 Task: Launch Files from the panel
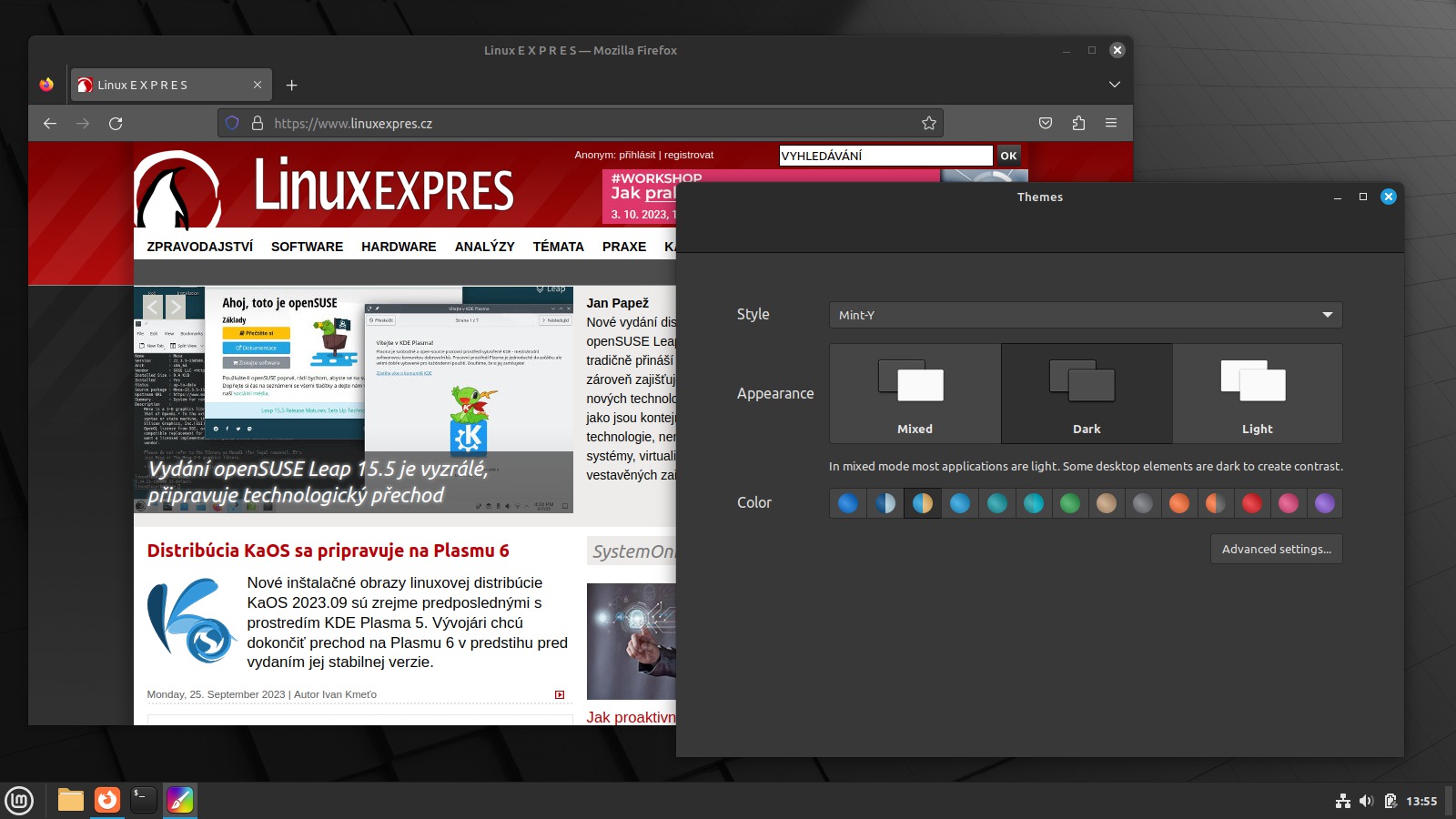click(71, 800)
